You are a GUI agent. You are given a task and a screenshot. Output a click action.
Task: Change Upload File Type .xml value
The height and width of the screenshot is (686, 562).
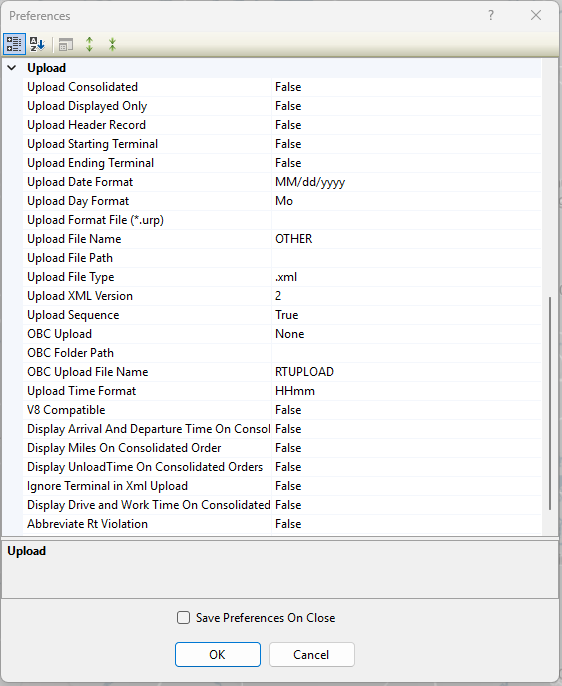click(406, 277)
